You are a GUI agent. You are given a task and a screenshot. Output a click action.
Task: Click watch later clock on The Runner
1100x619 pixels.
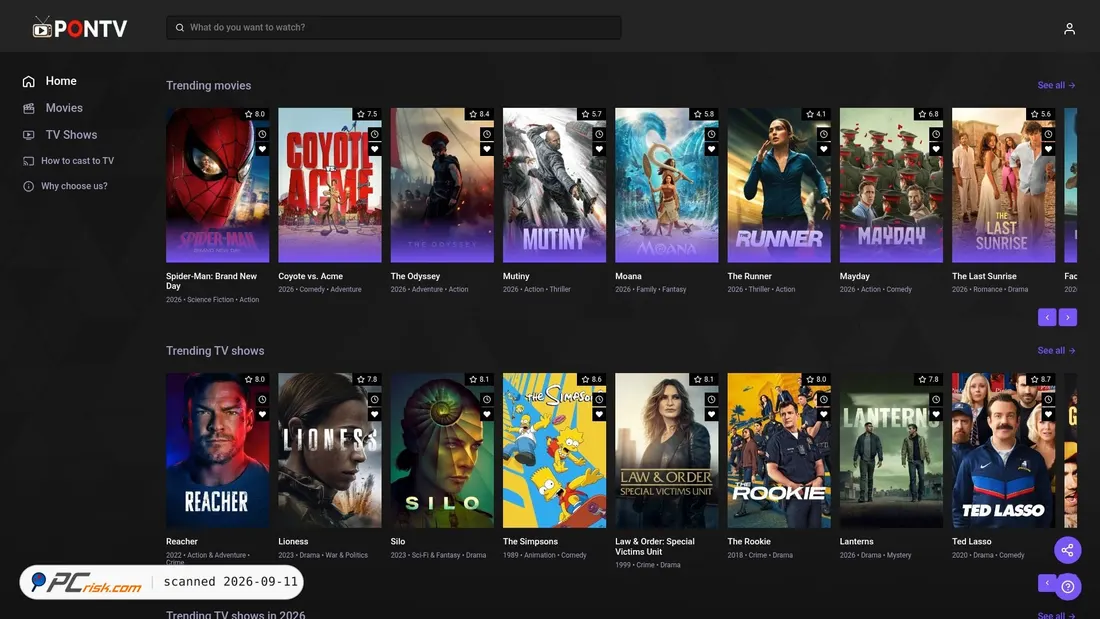click(x=823, y=134)
